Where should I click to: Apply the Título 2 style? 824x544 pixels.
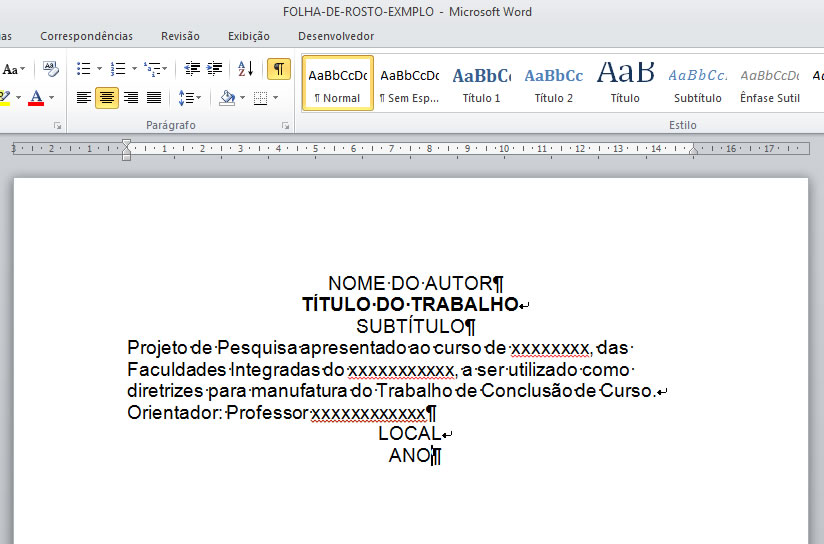coord(553,83)
